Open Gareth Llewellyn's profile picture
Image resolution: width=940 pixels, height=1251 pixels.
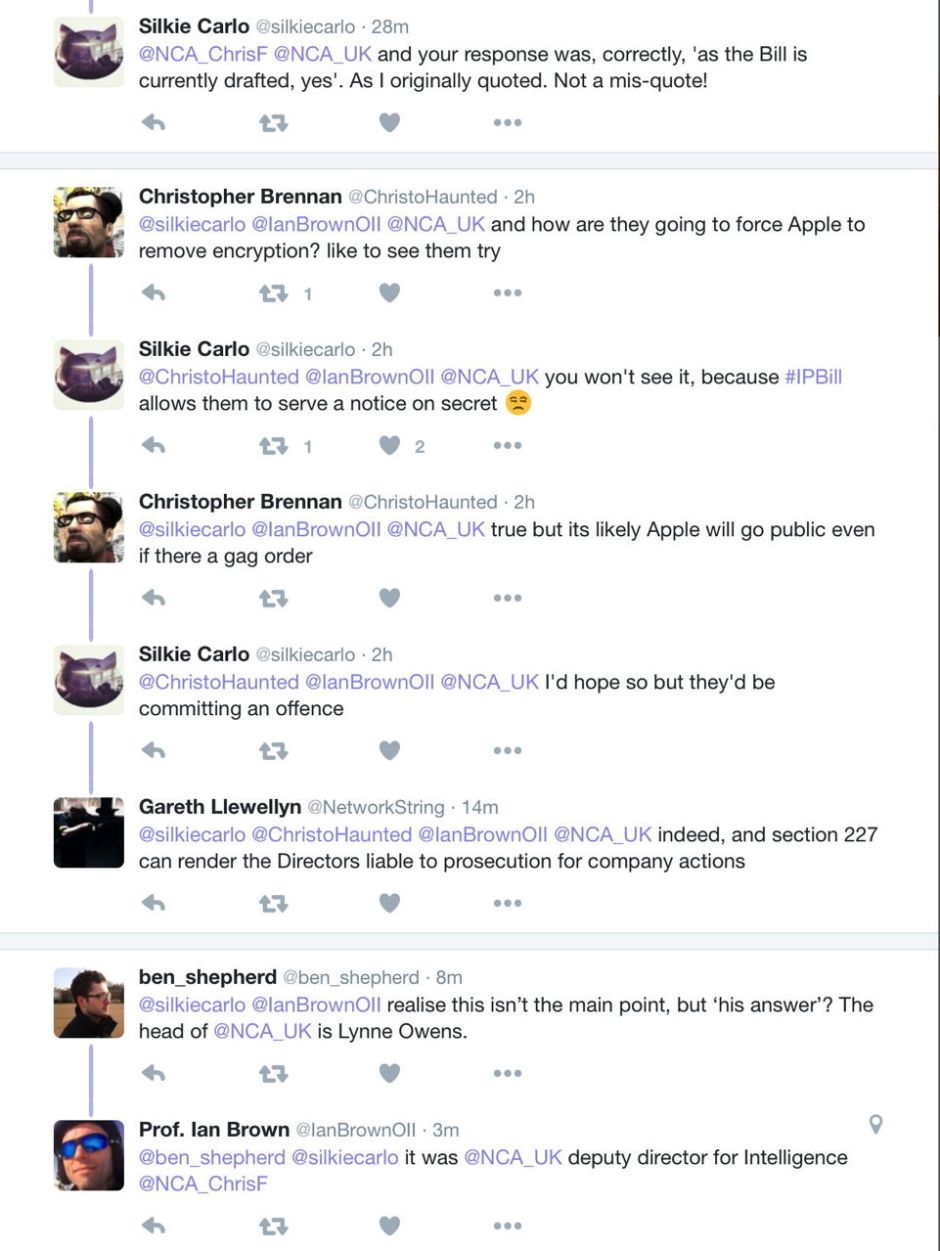(89, 832)
